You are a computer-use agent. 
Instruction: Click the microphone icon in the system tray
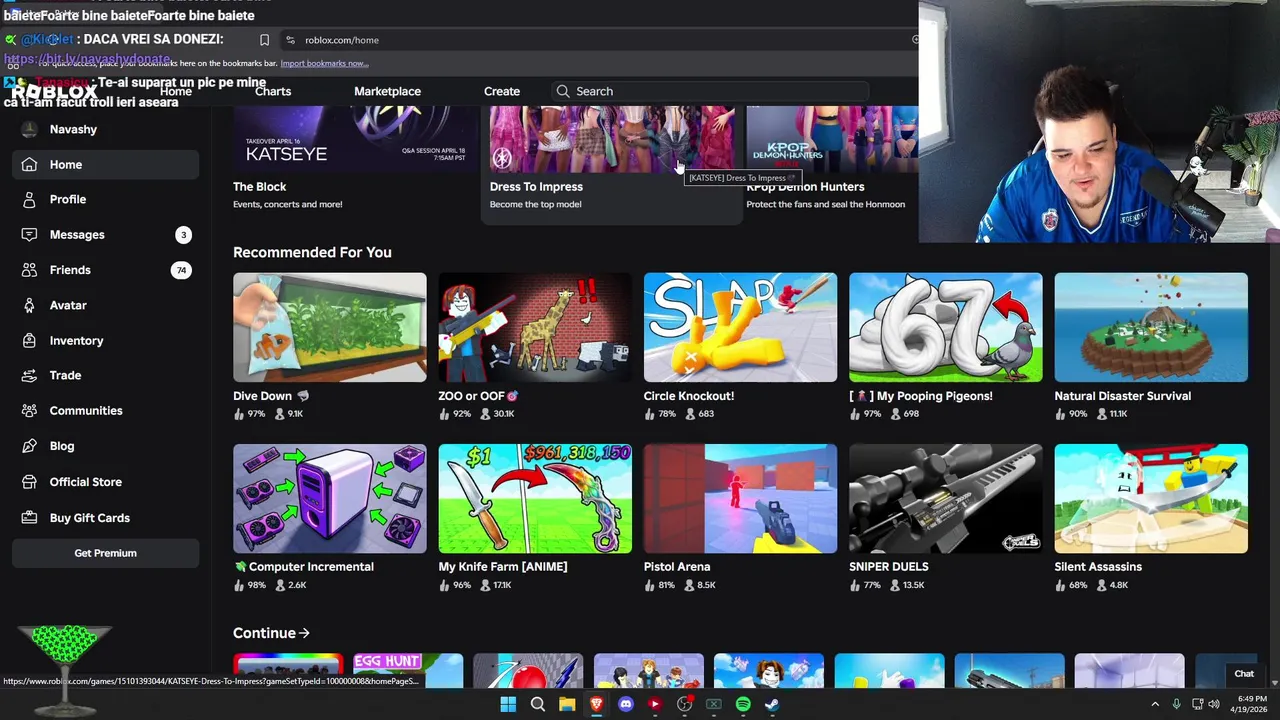click(1176, 704)
